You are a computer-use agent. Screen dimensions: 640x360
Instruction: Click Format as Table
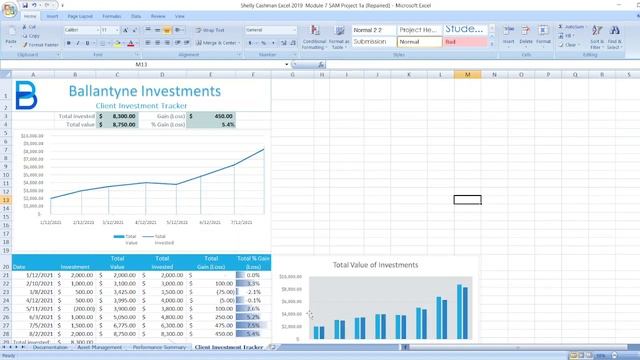coord(339,37)
